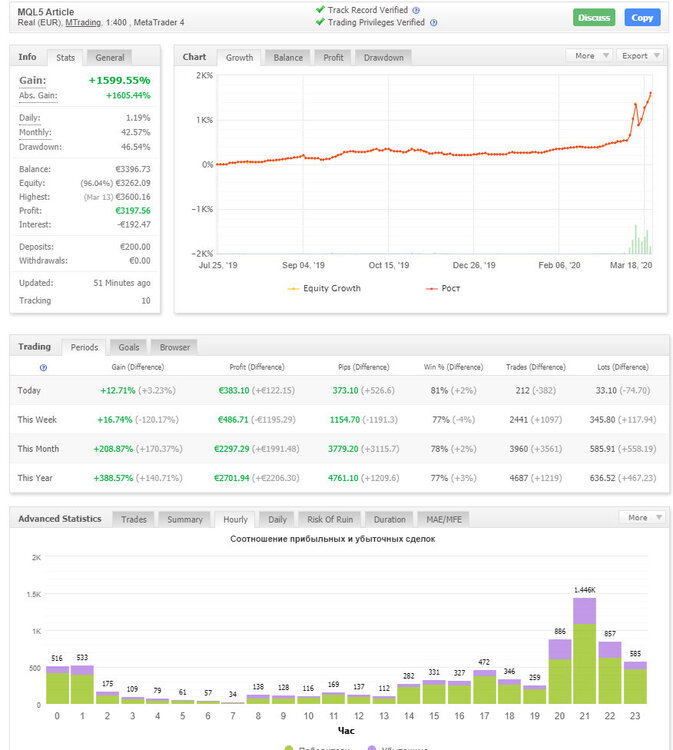Click the Equity value €3262.09
This screenshot has width=673, height=750.
pyautogui.click(x=133, y=183)
